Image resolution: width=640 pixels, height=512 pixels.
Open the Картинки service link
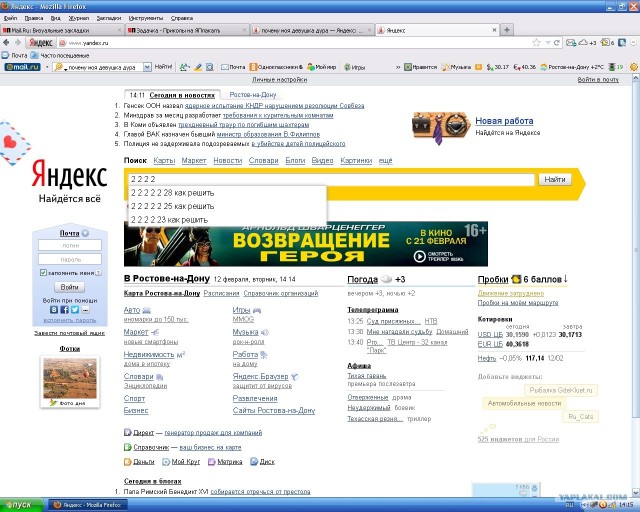click(356, 160)
